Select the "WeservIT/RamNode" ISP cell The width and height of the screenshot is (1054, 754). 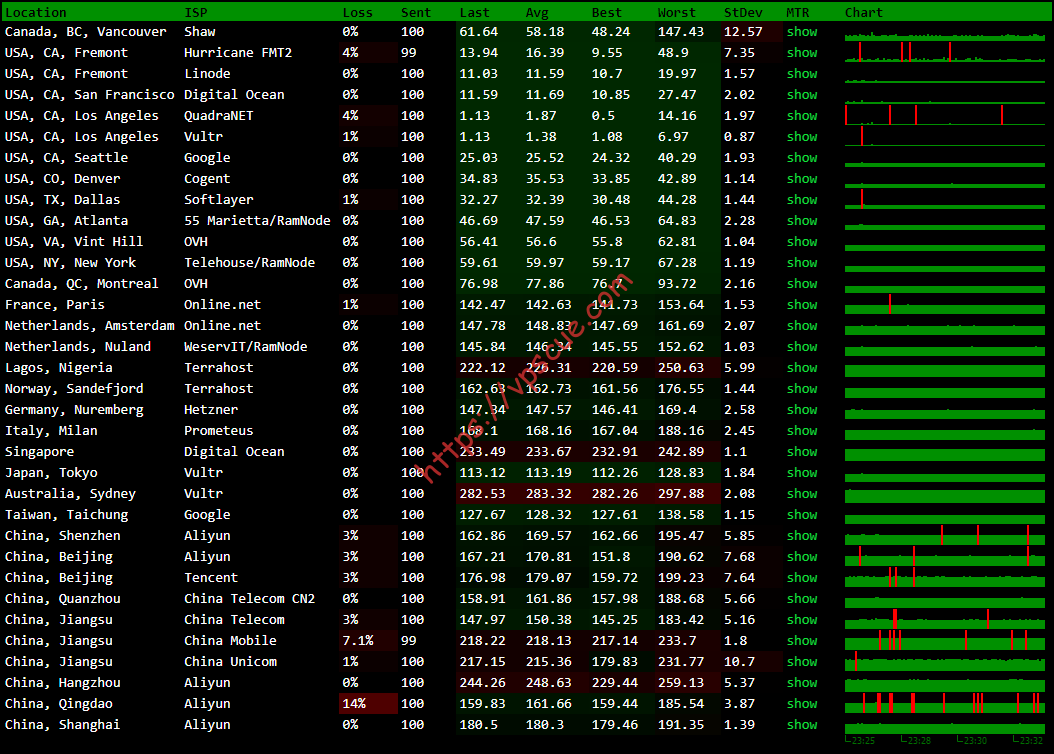click(x=245, y=347)
